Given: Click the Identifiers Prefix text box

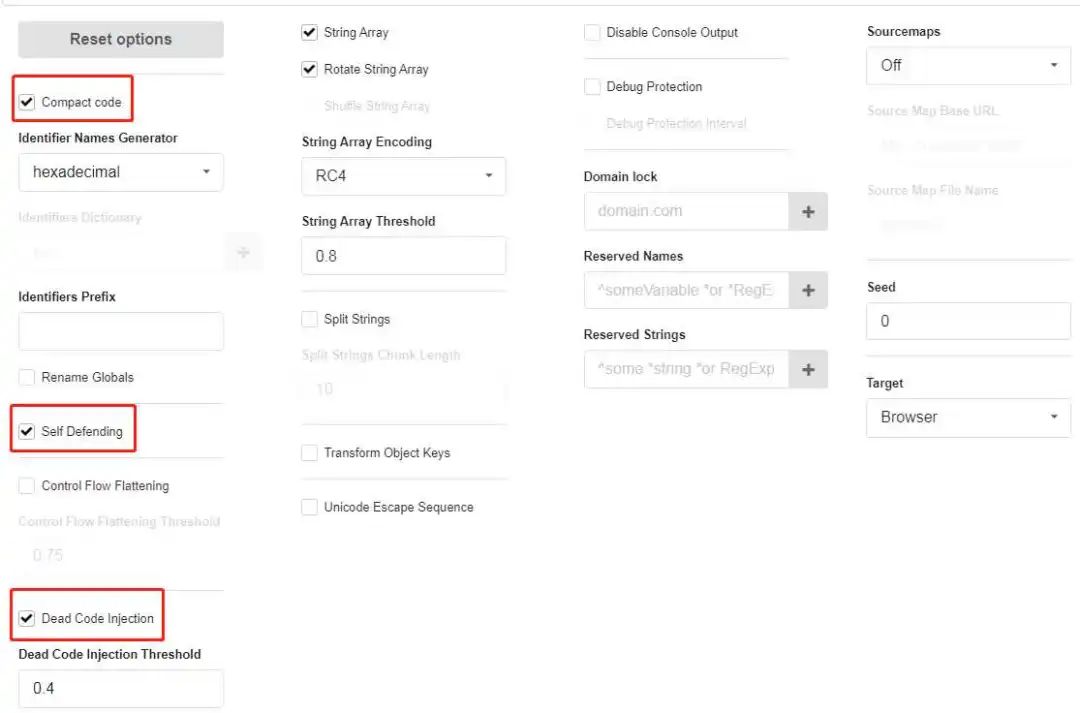Looking at the screenshot, I should tap(121, 331).
